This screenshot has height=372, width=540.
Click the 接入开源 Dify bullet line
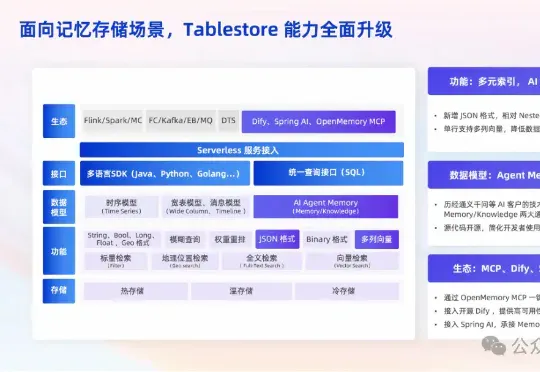coord(491,311)
